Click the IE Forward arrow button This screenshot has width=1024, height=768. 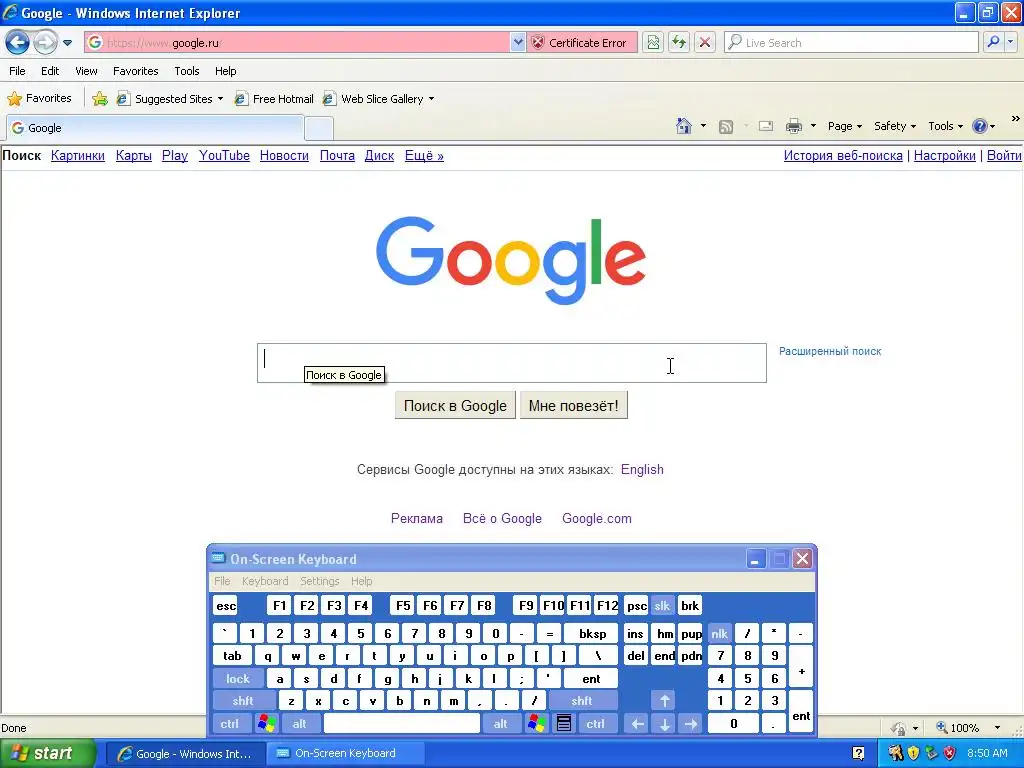point(44,43)
